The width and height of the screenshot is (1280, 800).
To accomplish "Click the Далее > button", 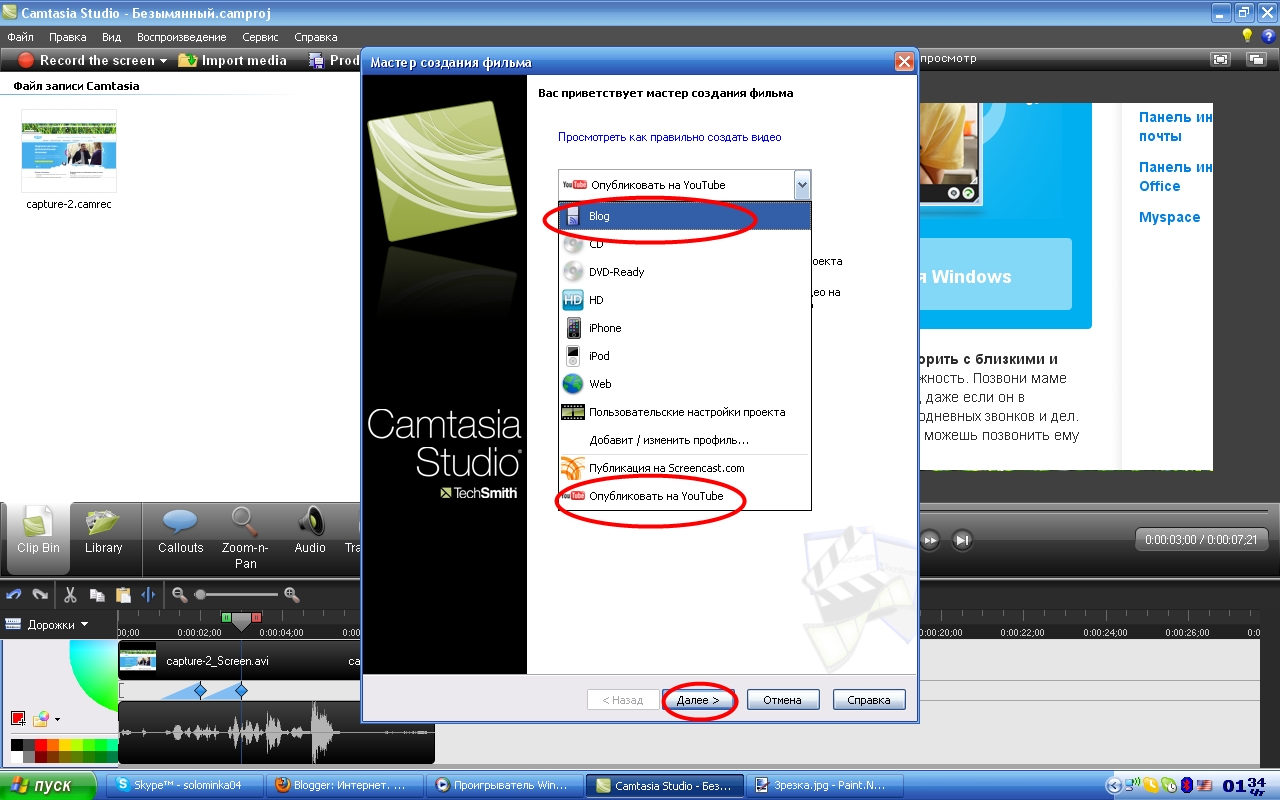I will (697, 700).
